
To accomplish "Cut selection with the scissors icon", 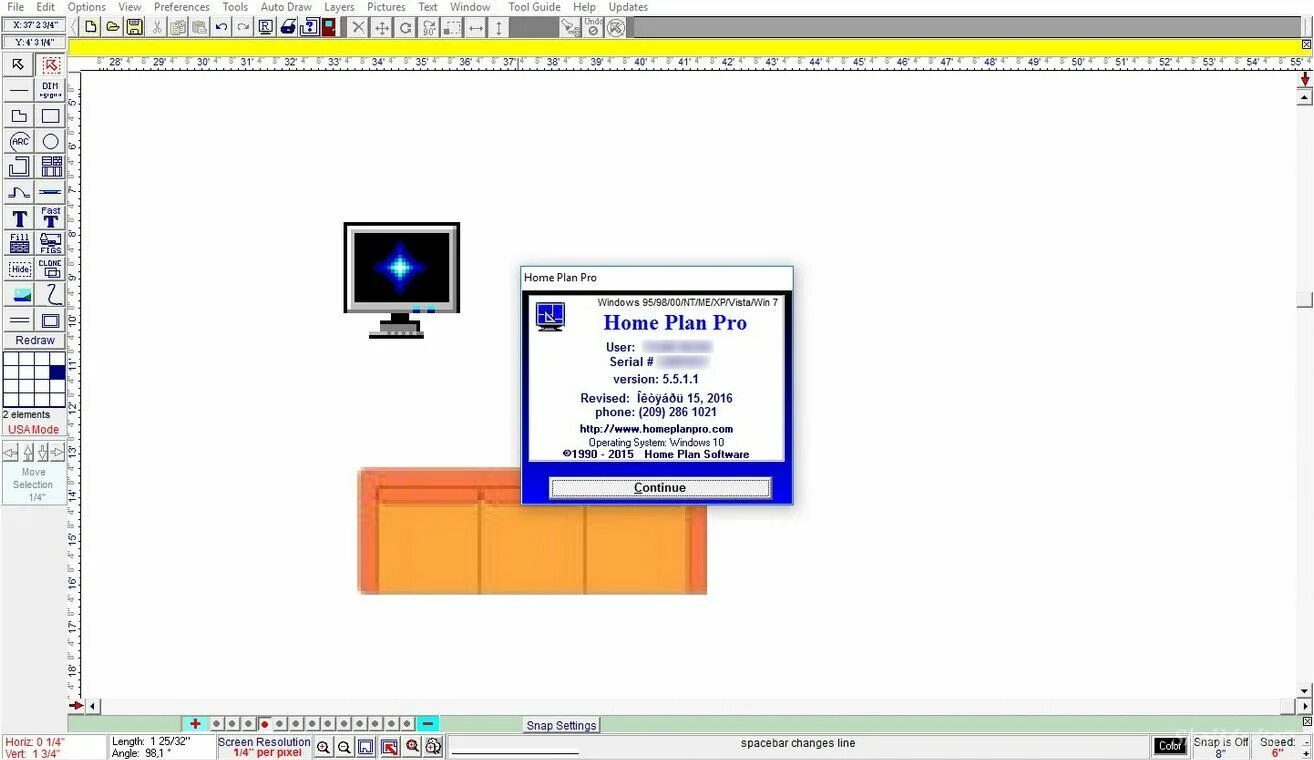I will click(157, 27).
